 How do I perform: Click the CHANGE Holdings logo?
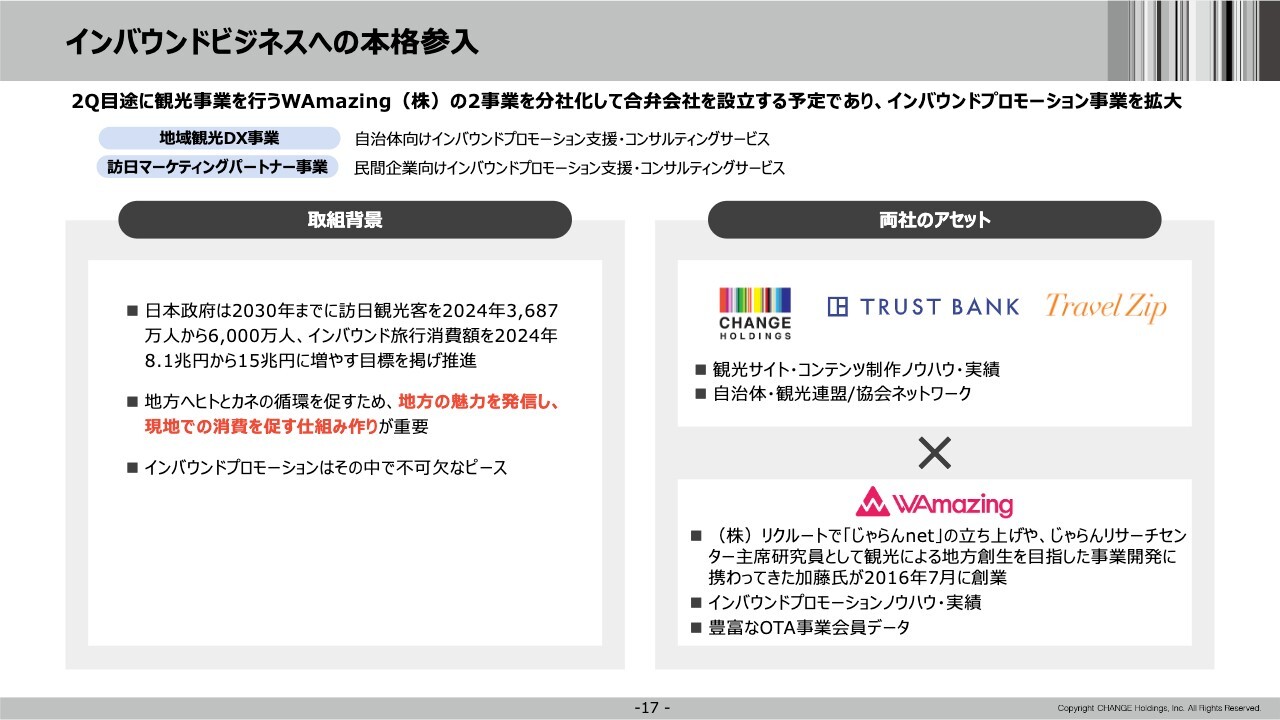(x=755, y=314)
